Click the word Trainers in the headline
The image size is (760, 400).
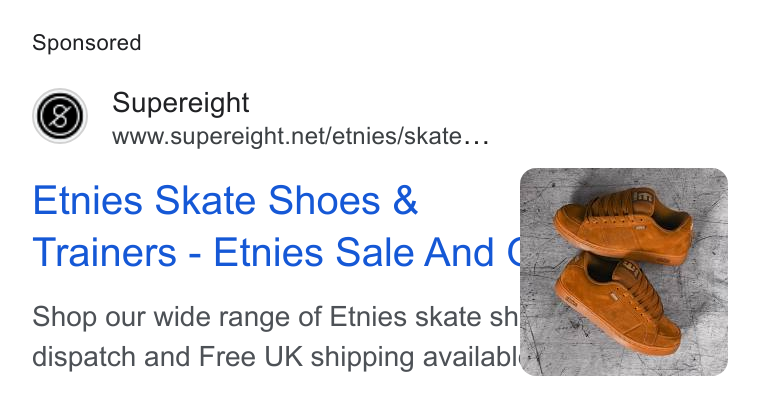105,252
